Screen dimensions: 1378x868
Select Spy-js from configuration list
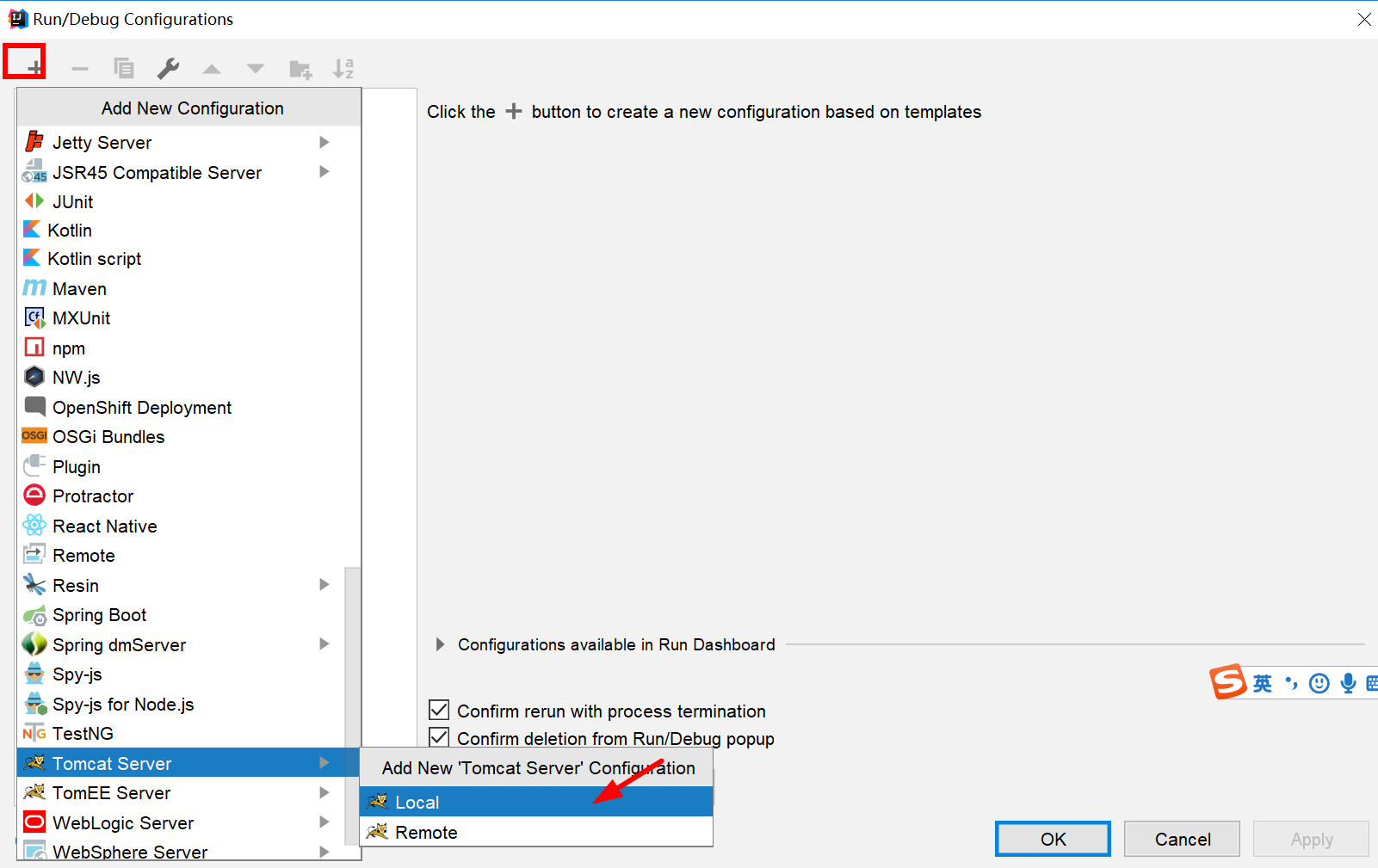(181, 674)
